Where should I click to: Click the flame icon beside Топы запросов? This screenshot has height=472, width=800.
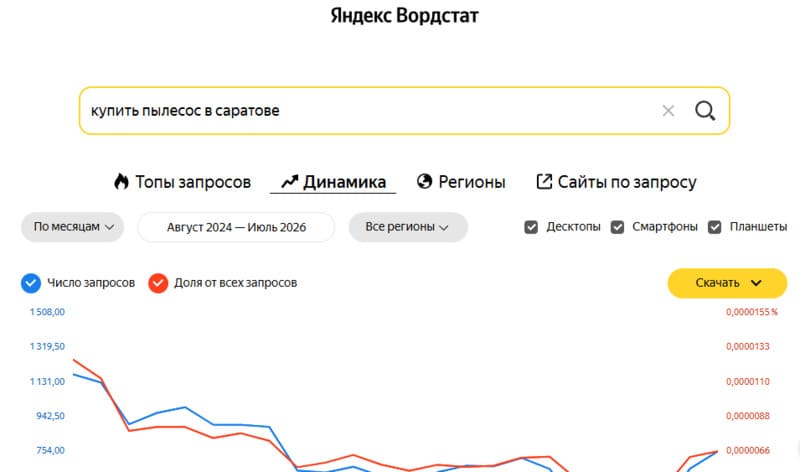121,181
